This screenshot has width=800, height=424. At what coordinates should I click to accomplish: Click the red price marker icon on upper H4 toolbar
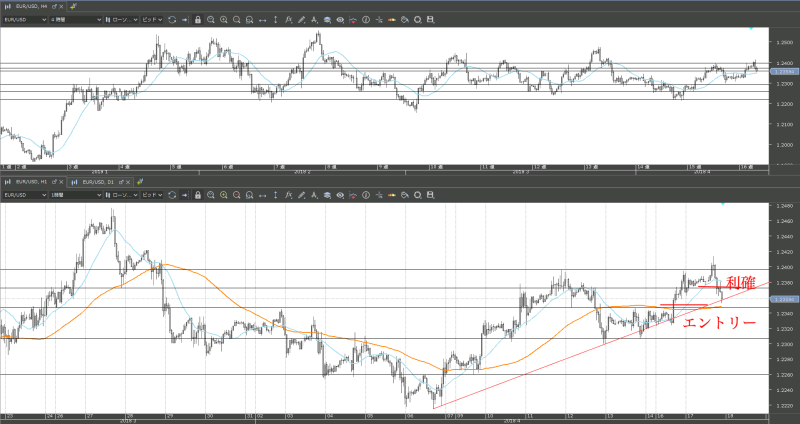click(353, 20)
